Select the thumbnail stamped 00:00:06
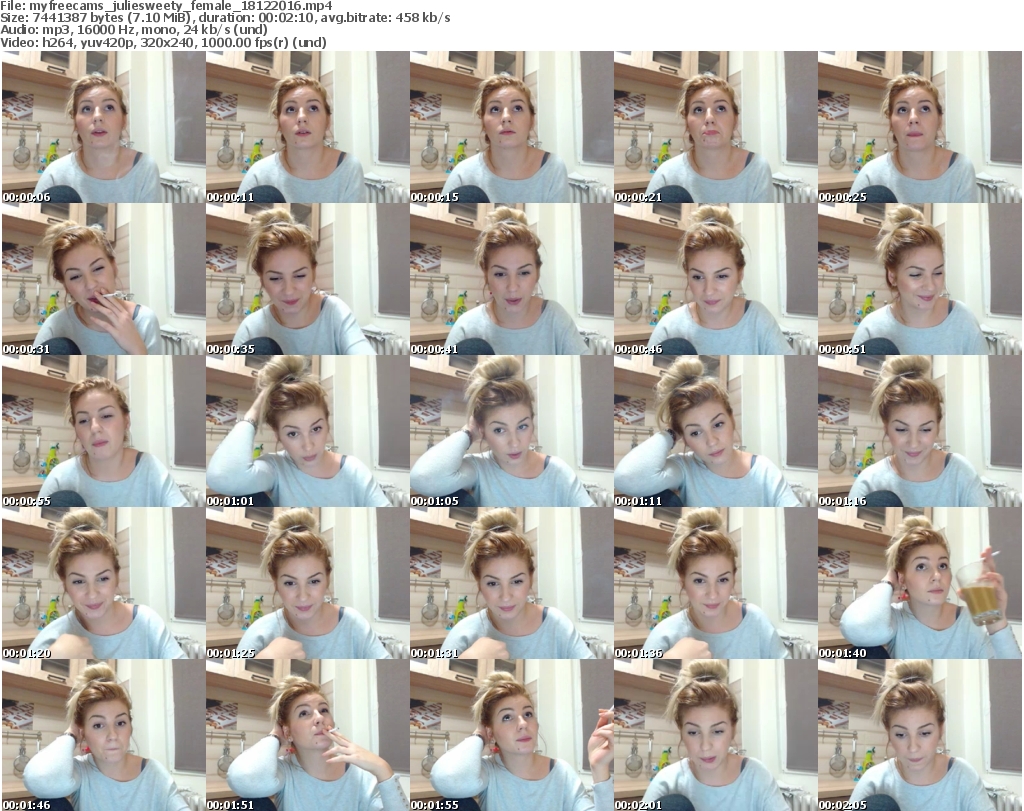 coord(103,127)
